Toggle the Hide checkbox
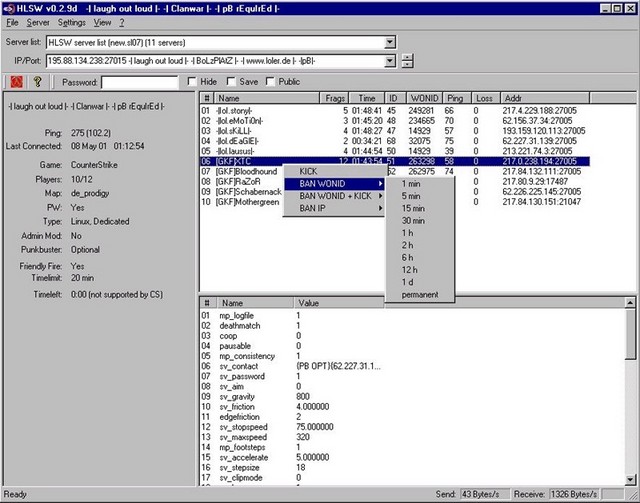Screen dimensions: 640x503 tap(192, 81)
